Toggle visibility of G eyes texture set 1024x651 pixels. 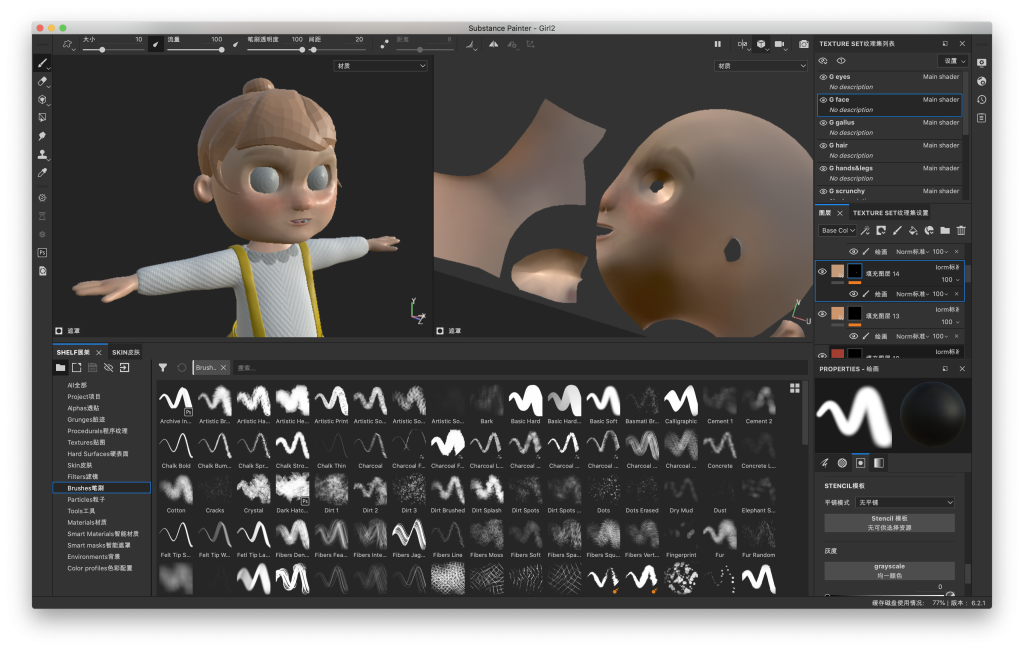pos(823,77)
